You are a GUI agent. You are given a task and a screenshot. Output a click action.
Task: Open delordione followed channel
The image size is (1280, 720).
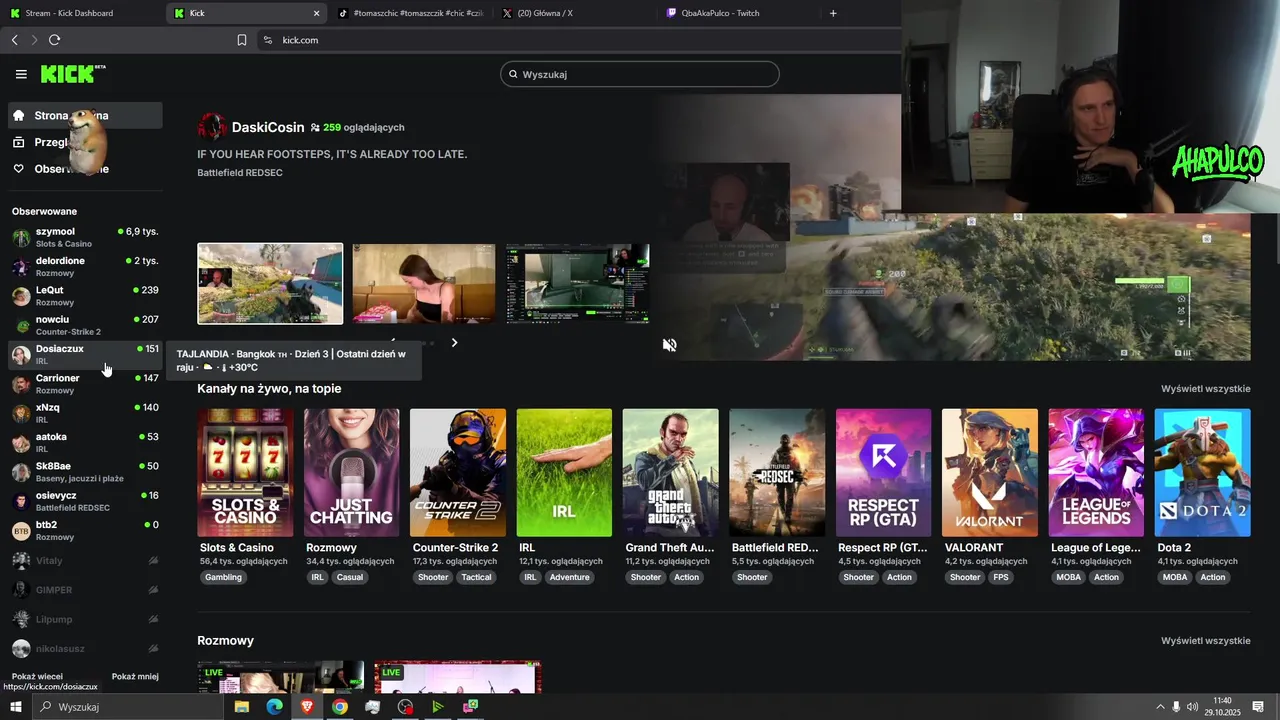pos(85,266)
